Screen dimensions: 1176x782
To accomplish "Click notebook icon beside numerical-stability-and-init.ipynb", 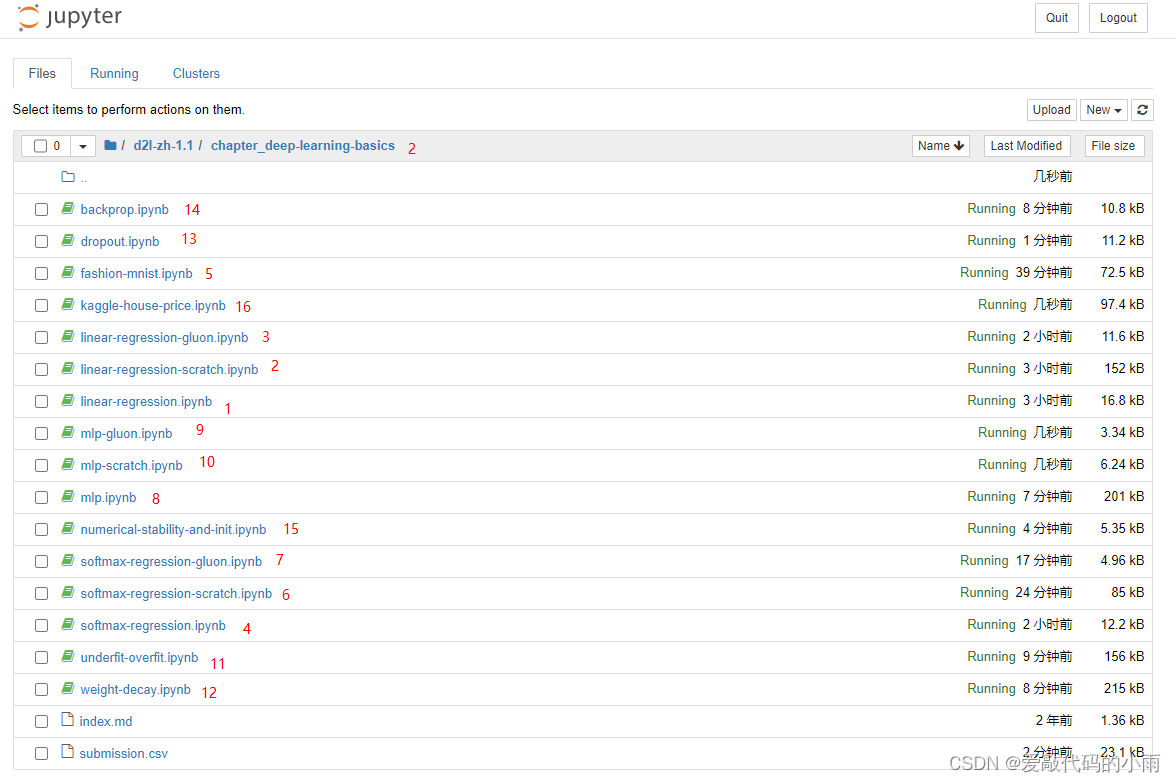I will (68, 529).
